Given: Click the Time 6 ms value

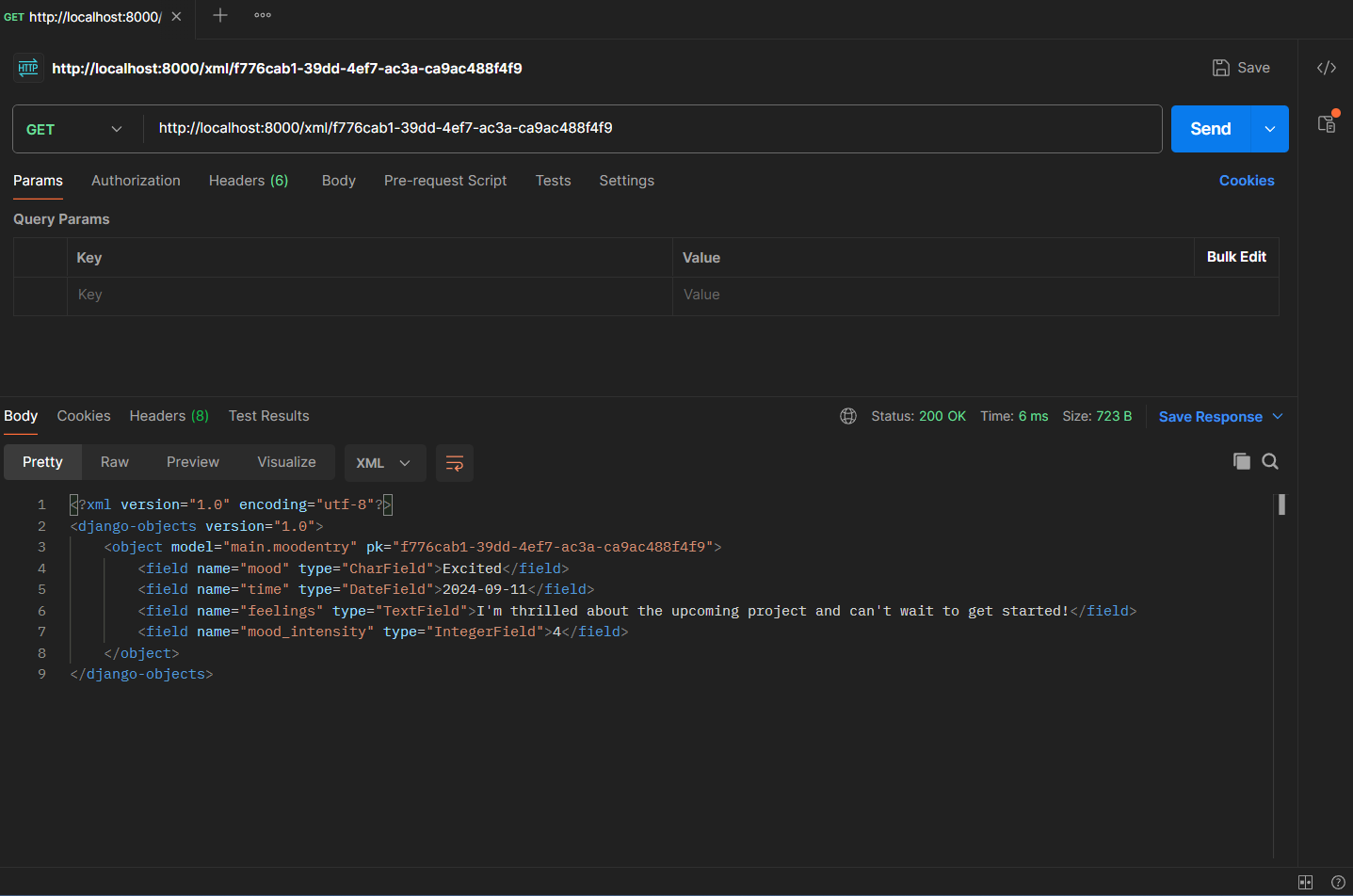Looking at the screenshot, I should (1033, 416).
